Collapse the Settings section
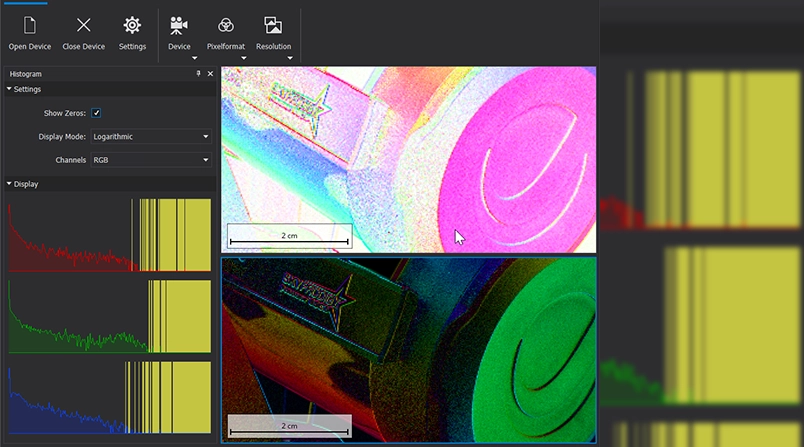 pos(10,89)
